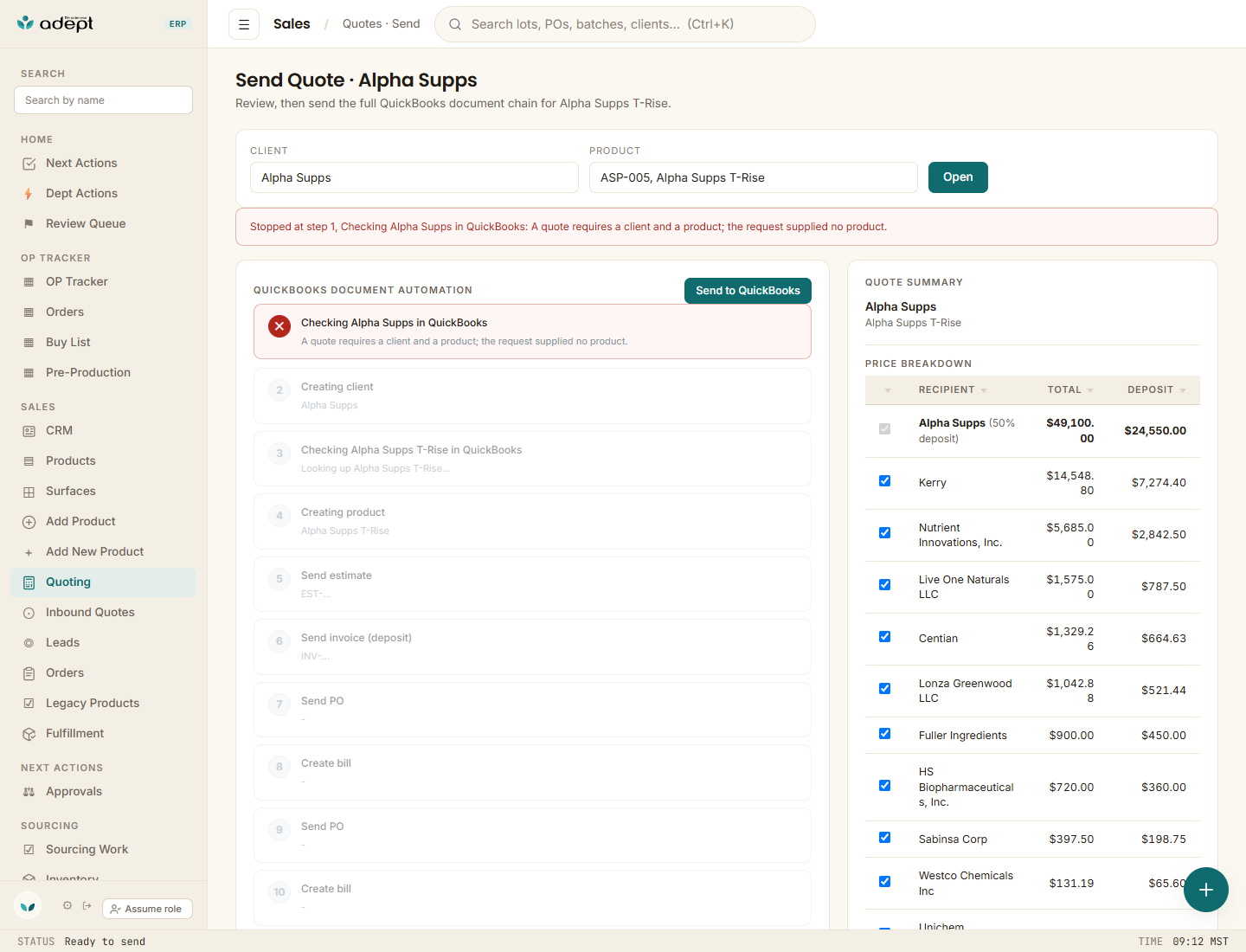Uncheck the Sabinsa Corp checkbox
This screenshot has height=952, width=1246.
(884, 838)
